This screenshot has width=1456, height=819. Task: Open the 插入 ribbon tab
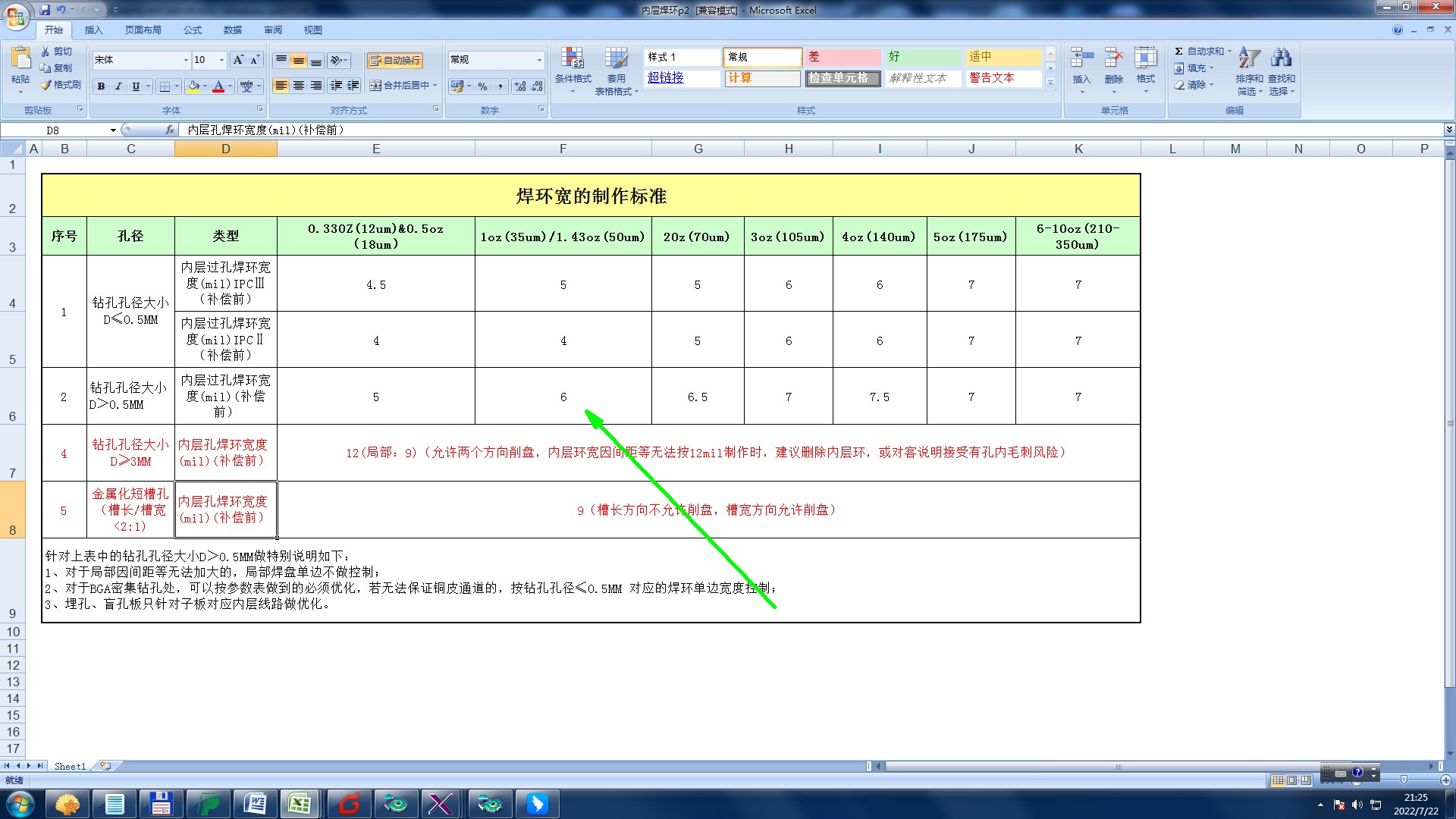93,30
